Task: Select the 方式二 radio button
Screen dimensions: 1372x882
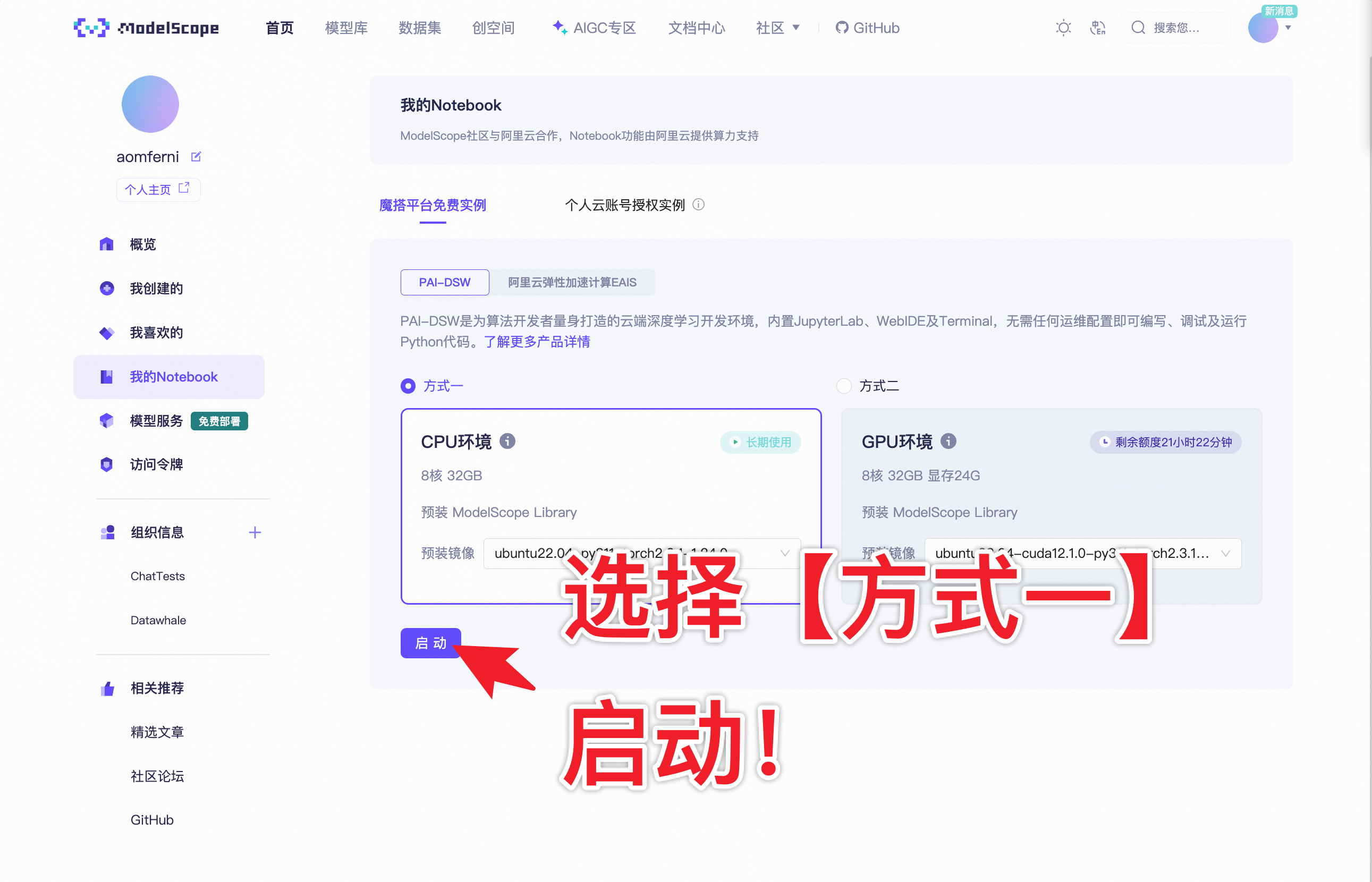Action: coord(844,386)
